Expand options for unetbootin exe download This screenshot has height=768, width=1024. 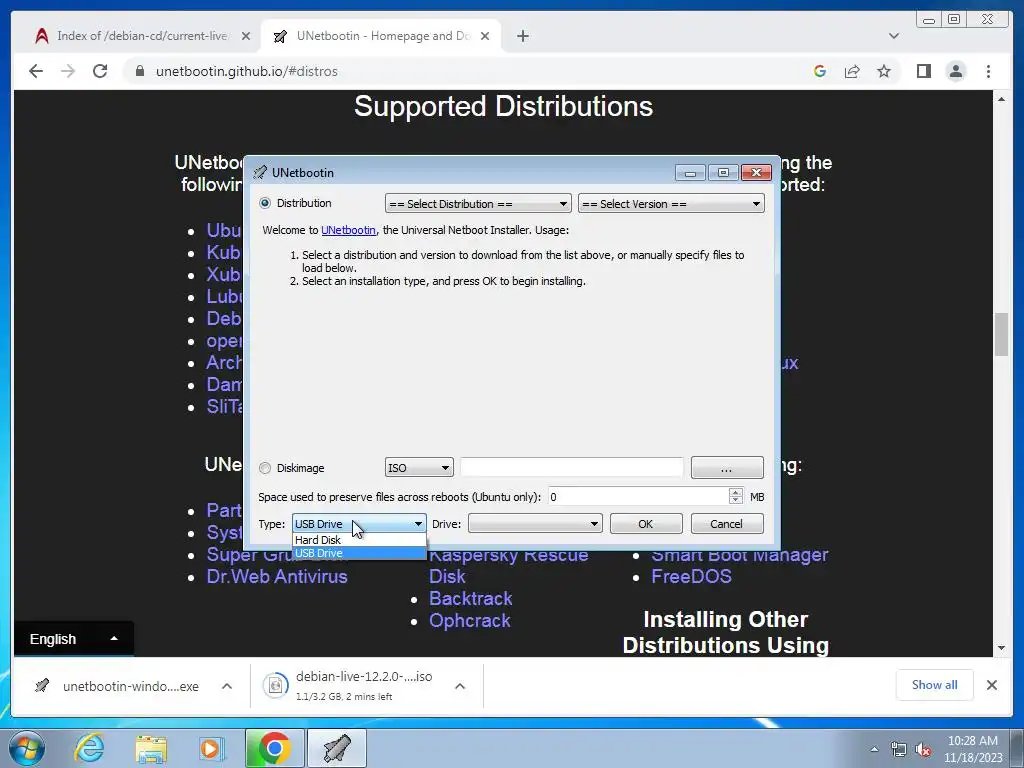click(x=227, y=686)
